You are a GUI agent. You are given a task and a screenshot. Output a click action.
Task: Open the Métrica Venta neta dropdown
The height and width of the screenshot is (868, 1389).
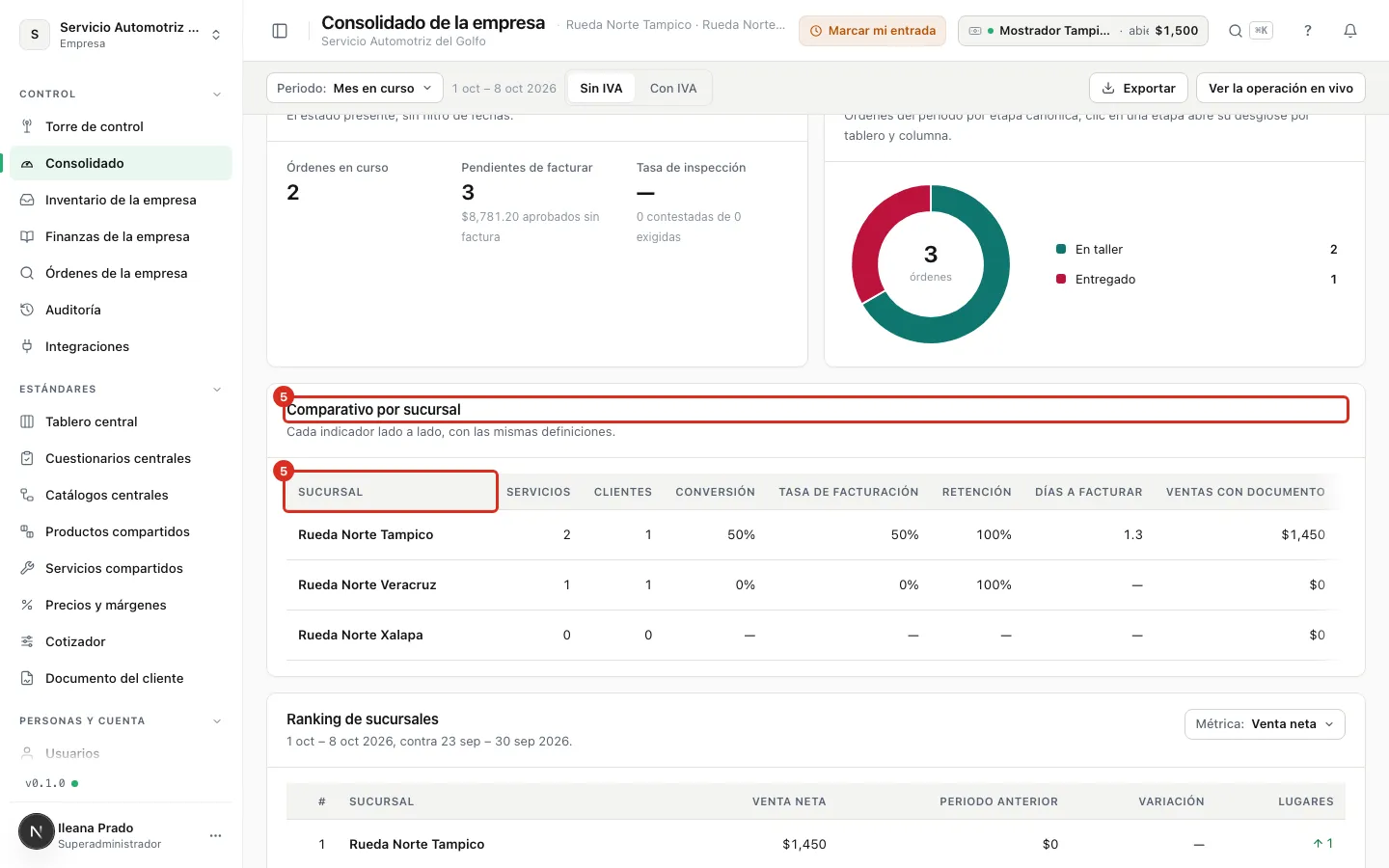[1265, 724]
